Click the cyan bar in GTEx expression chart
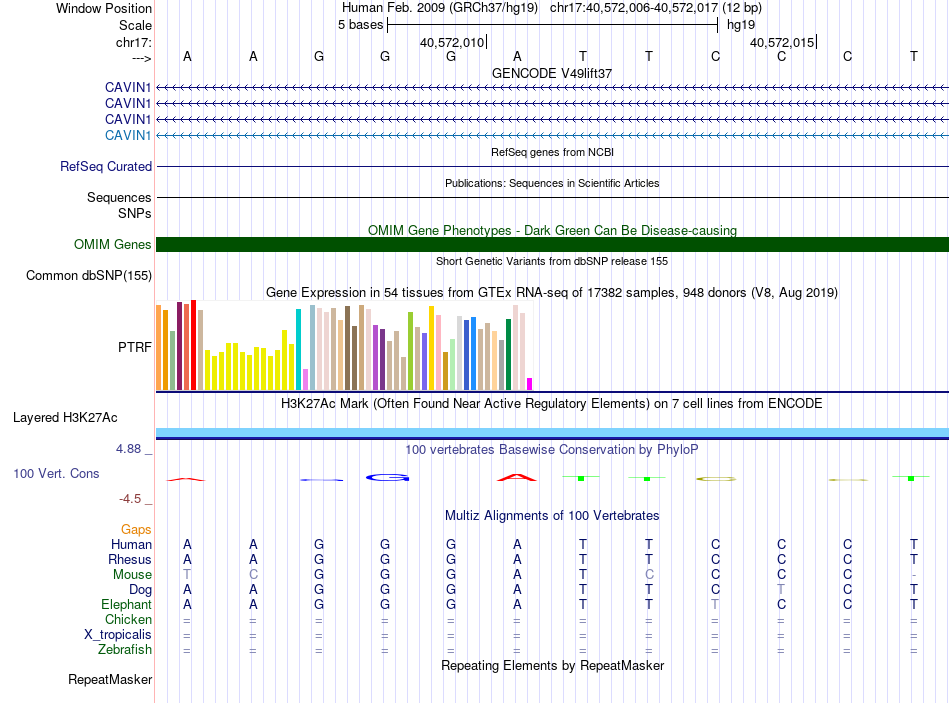This screenshot has width=950, height=703. (299, 349)
